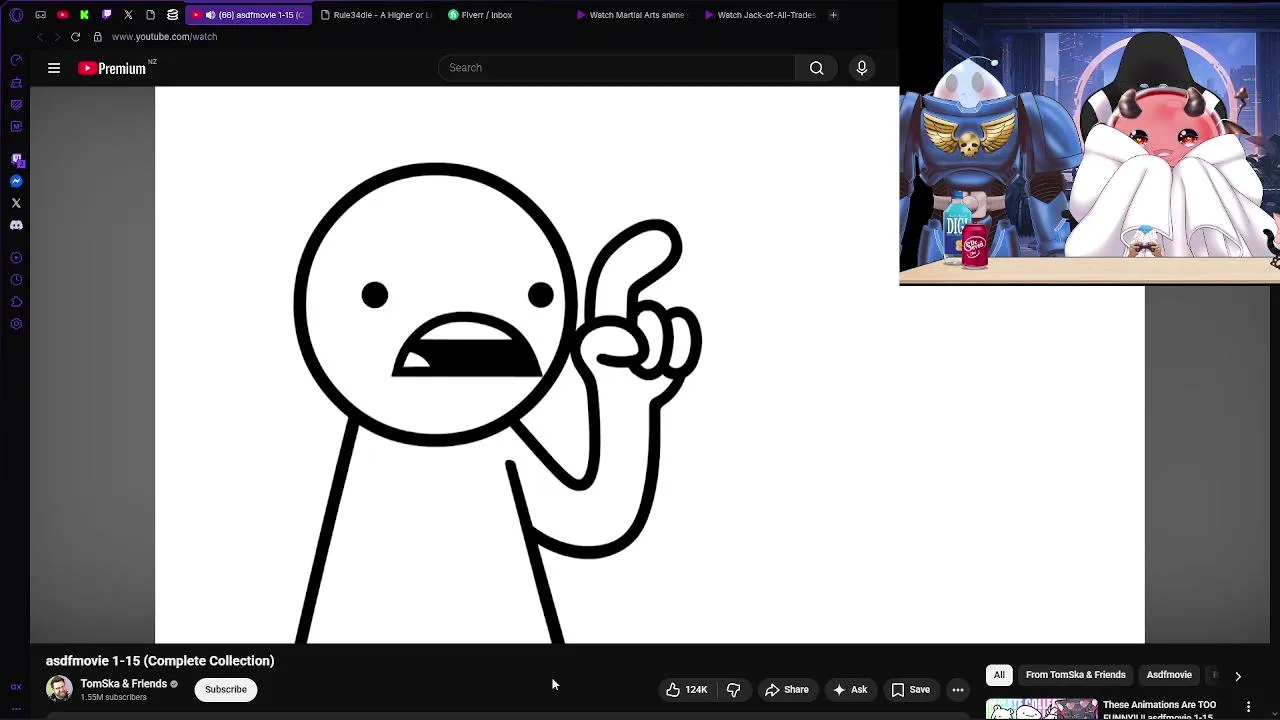Open Messenger in the sidebar

click(x=16, y=181)
